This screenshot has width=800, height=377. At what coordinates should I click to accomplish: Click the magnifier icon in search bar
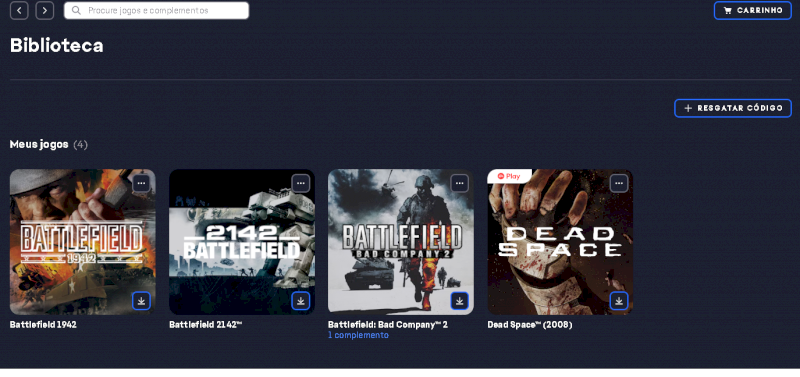76,10
